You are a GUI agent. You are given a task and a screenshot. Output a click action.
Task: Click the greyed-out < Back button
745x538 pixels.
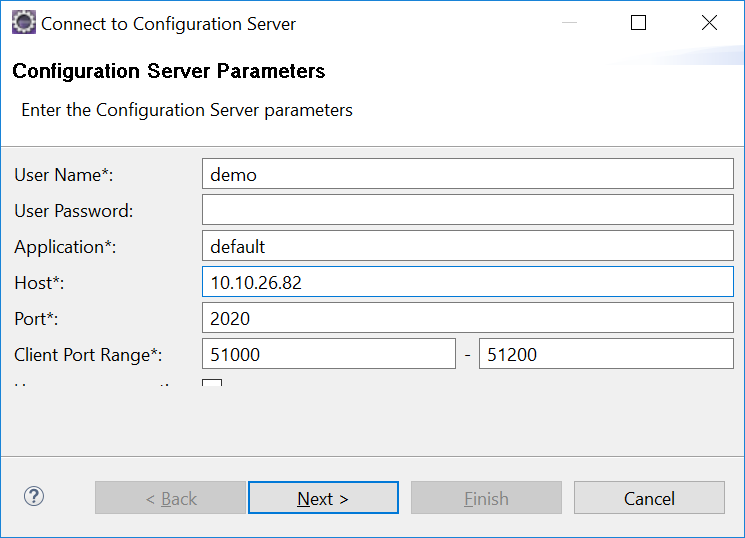[170, 498]
